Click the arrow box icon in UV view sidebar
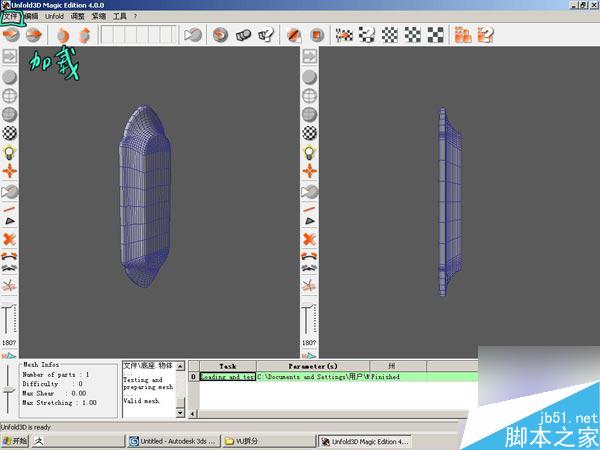 point(310,57)
